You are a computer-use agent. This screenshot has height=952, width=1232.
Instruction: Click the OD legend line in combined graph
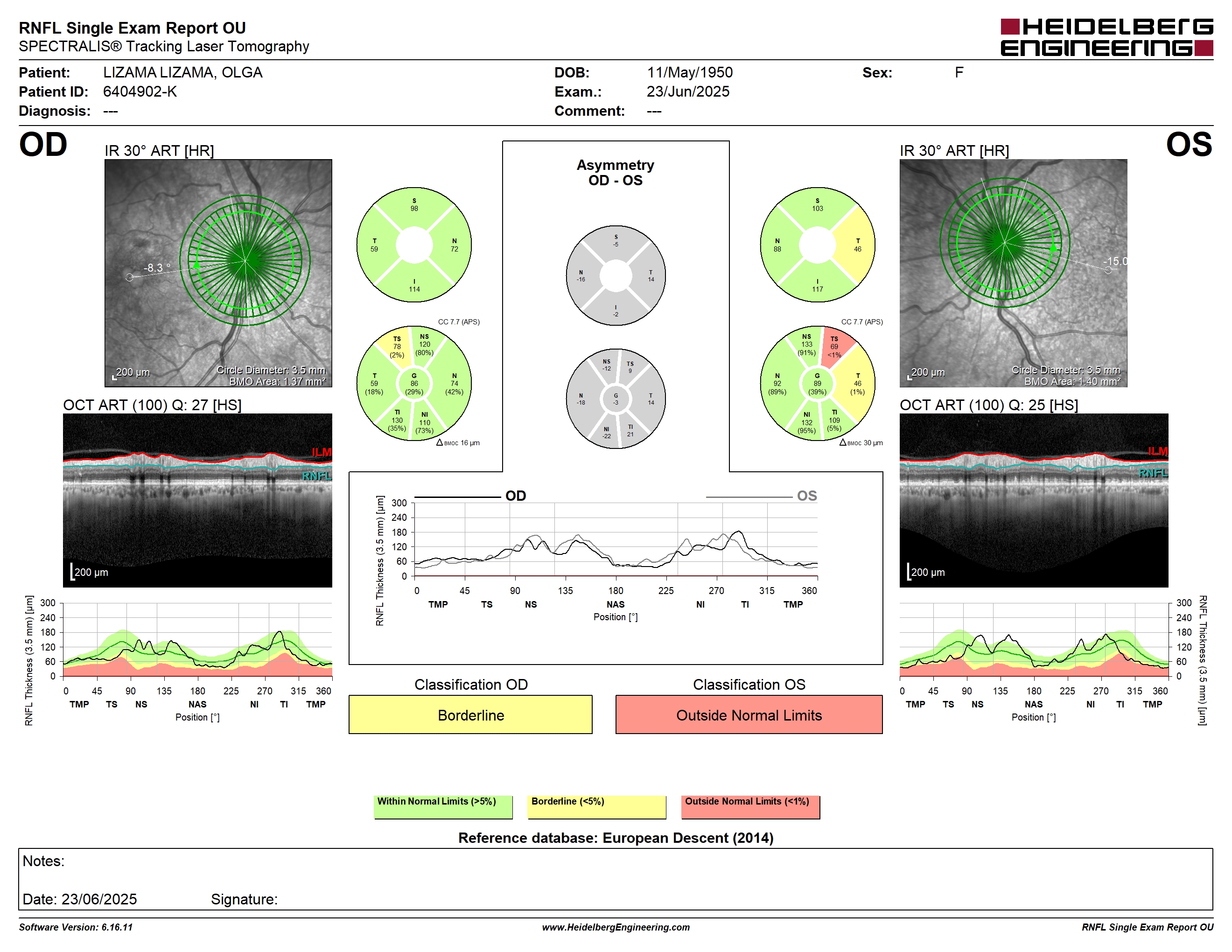tap(457, 497)
